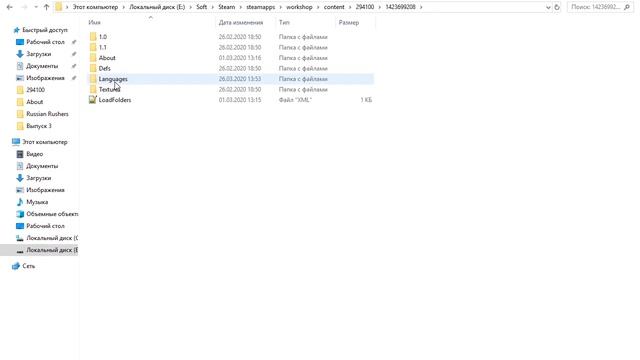Click pin icon next to Изображения
The width and height of the screenshot is (640, 360).
[74, 78]
